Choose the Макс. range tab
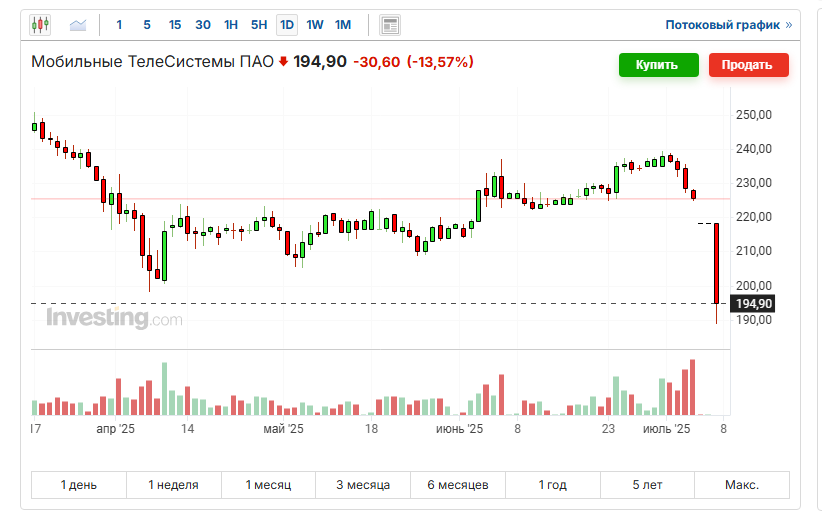 [x=742, y=485]
